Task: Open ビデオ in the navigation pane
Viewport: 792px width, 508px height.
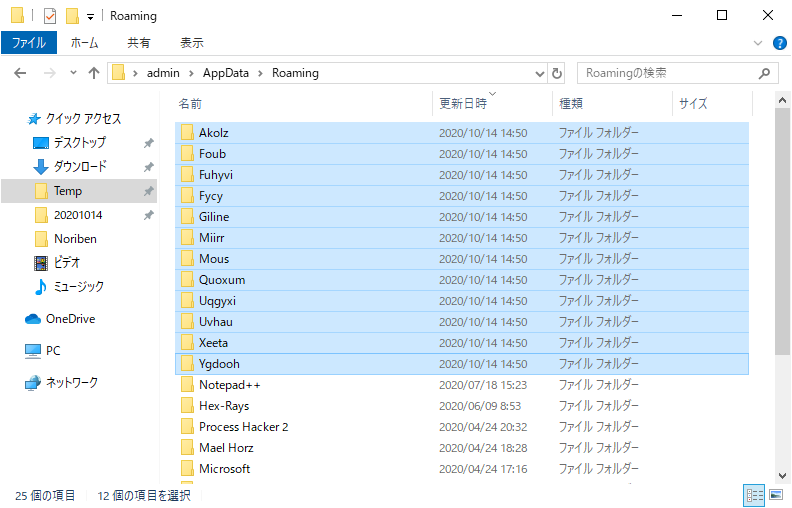Action: pos(57,263)
